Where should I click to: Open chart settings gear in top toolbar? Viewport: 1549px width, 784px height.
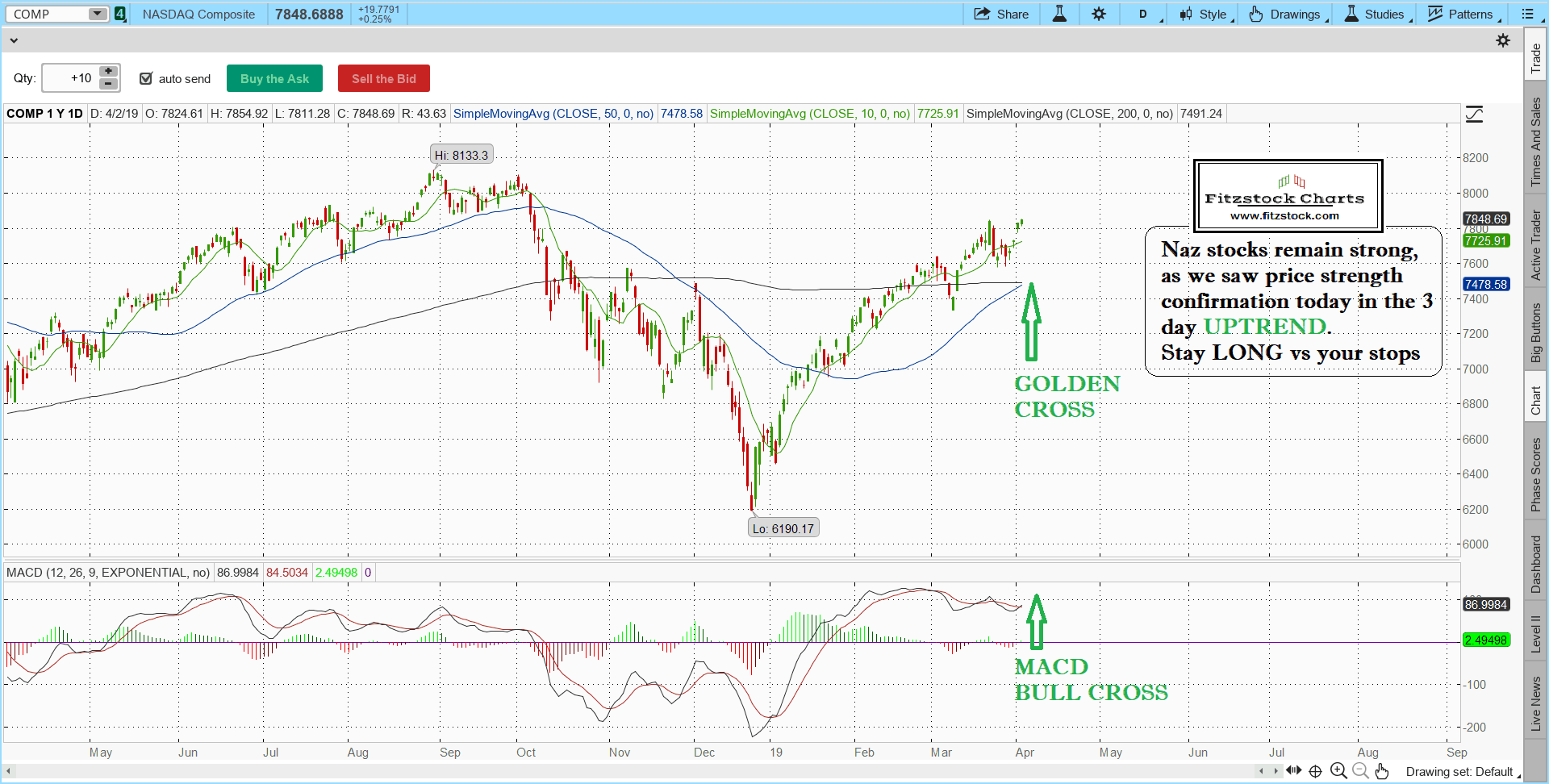(x=1099, y=14)
